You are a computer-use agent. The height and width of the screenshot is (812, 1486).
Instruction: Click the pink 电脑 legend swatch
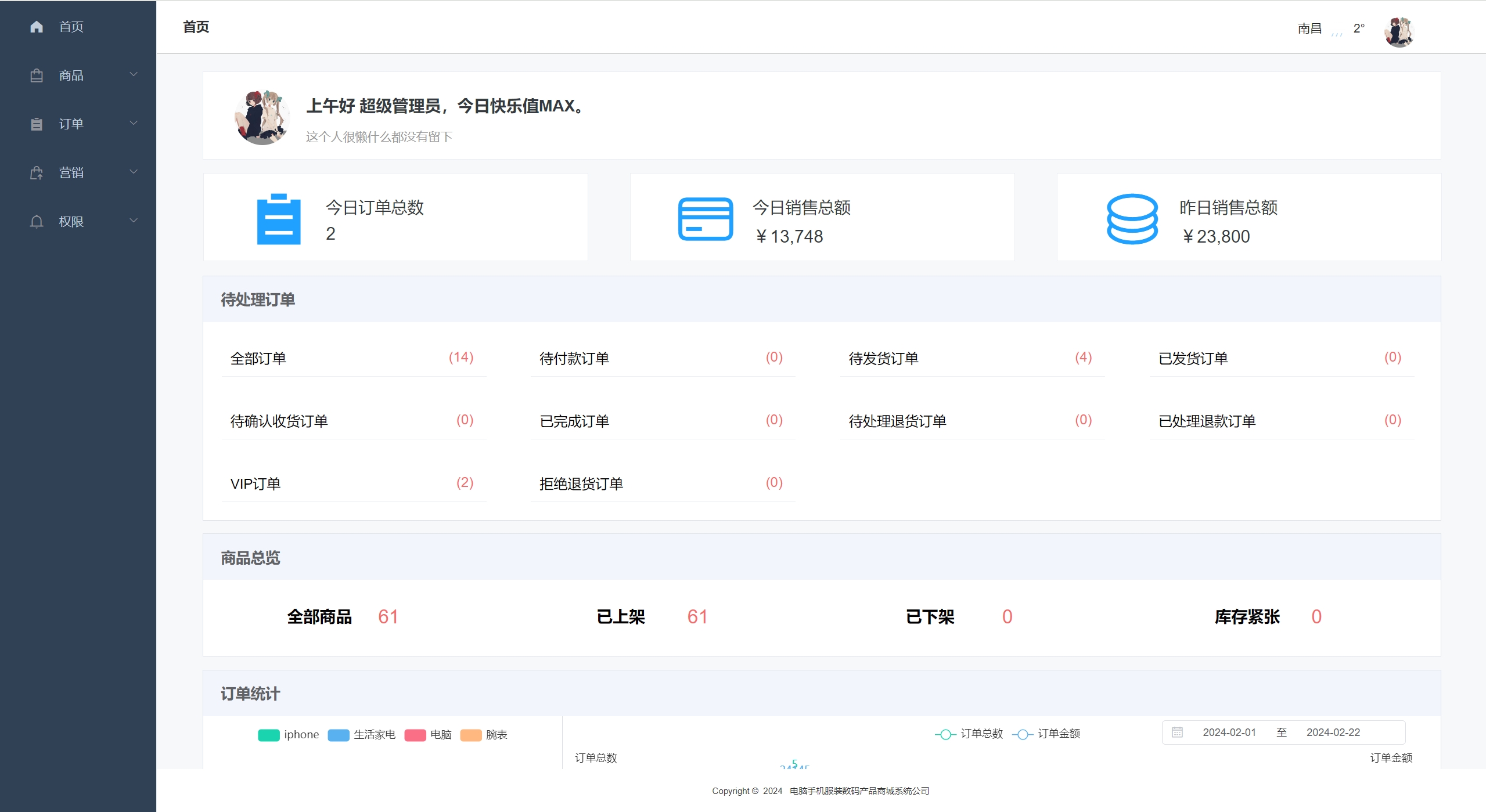[415, 735]
